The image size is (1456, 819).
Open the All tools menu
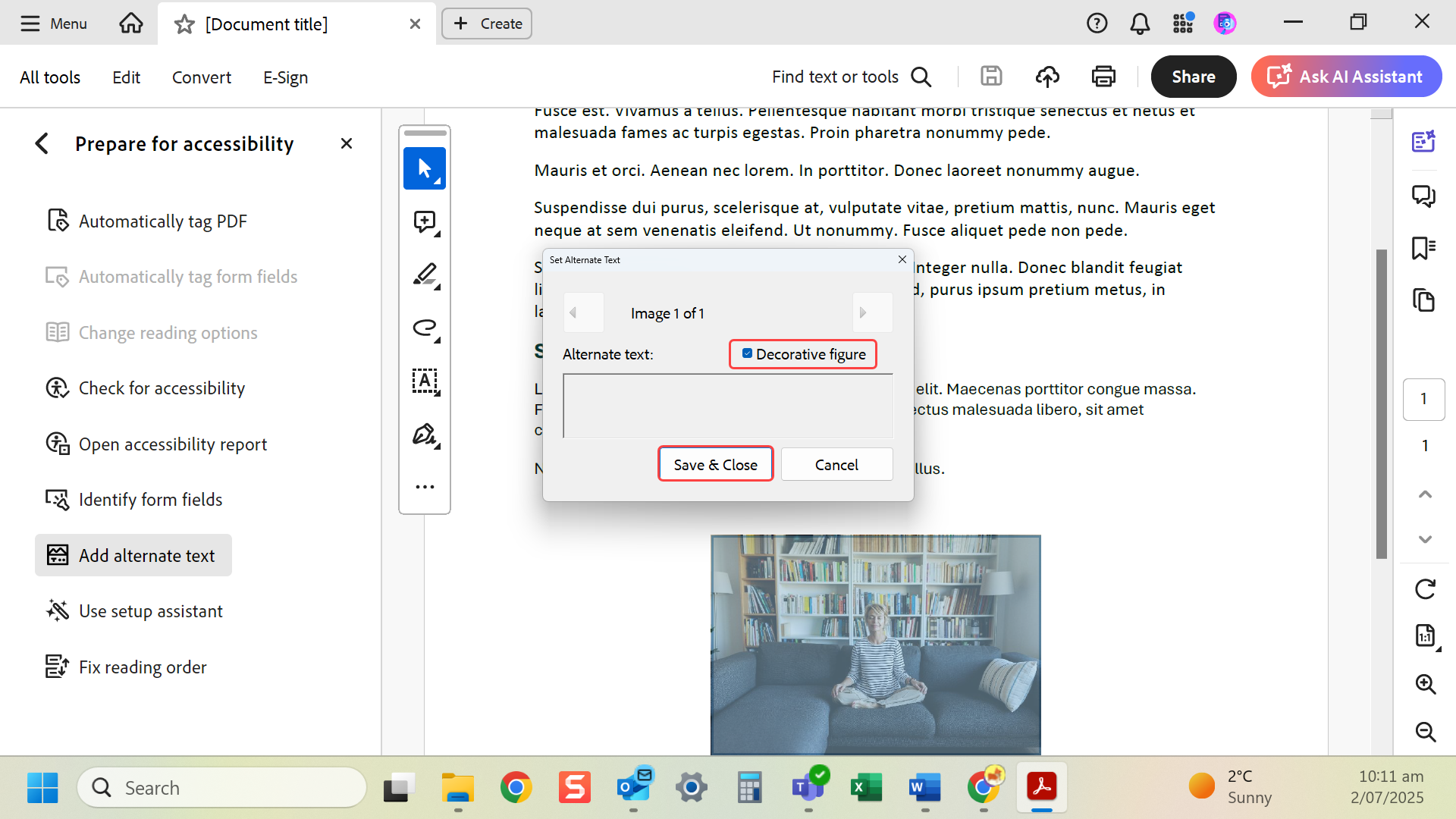pyautogui.click(x=50, y=77)
